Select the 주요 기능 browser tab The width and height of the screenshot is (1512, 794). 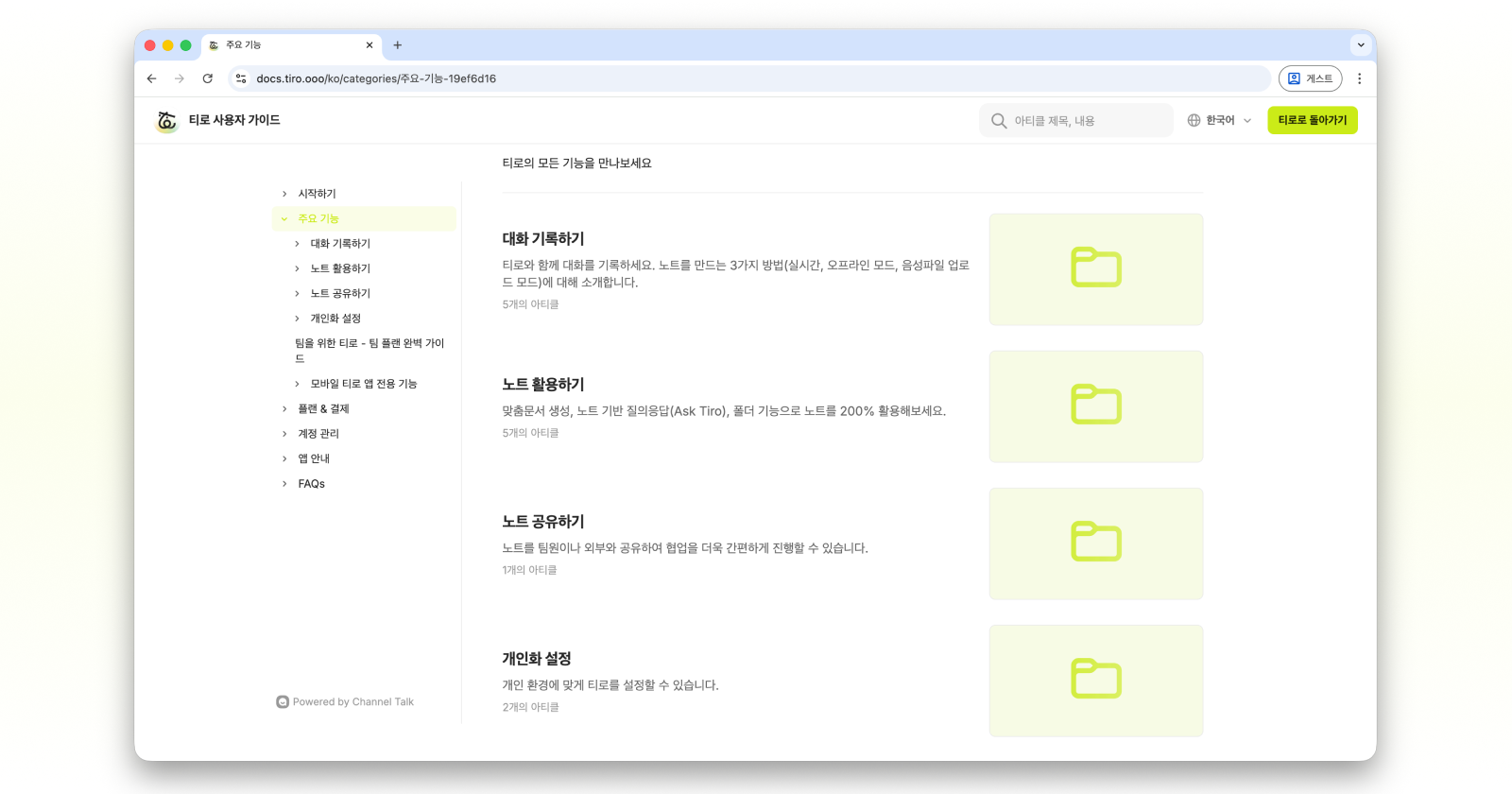(291, 45)
